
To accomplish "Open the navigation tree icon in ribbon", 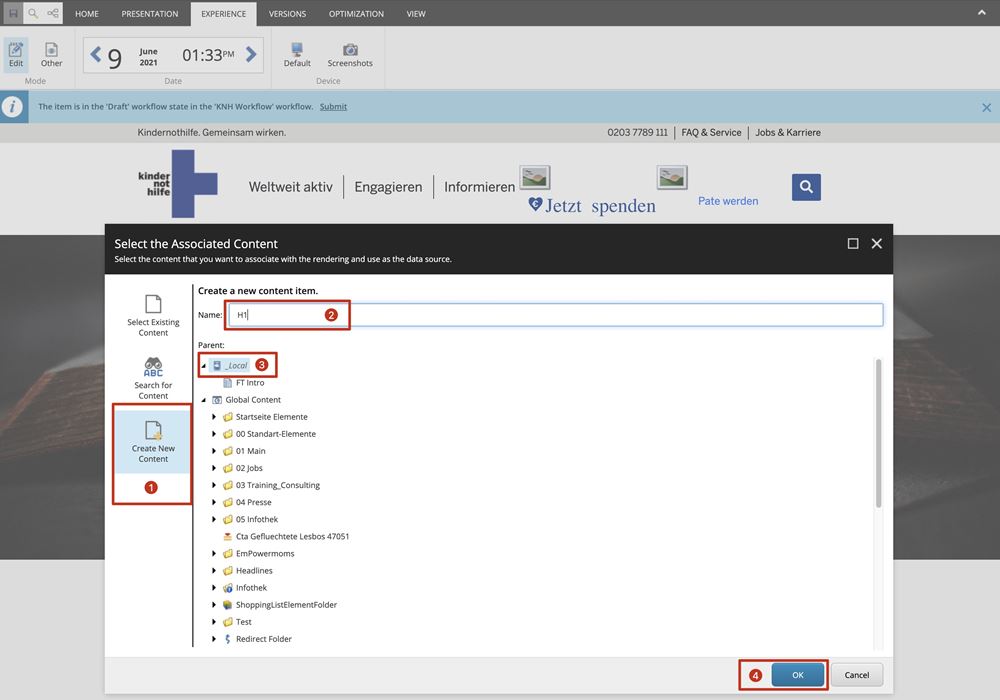I will [x=53, y=14].
